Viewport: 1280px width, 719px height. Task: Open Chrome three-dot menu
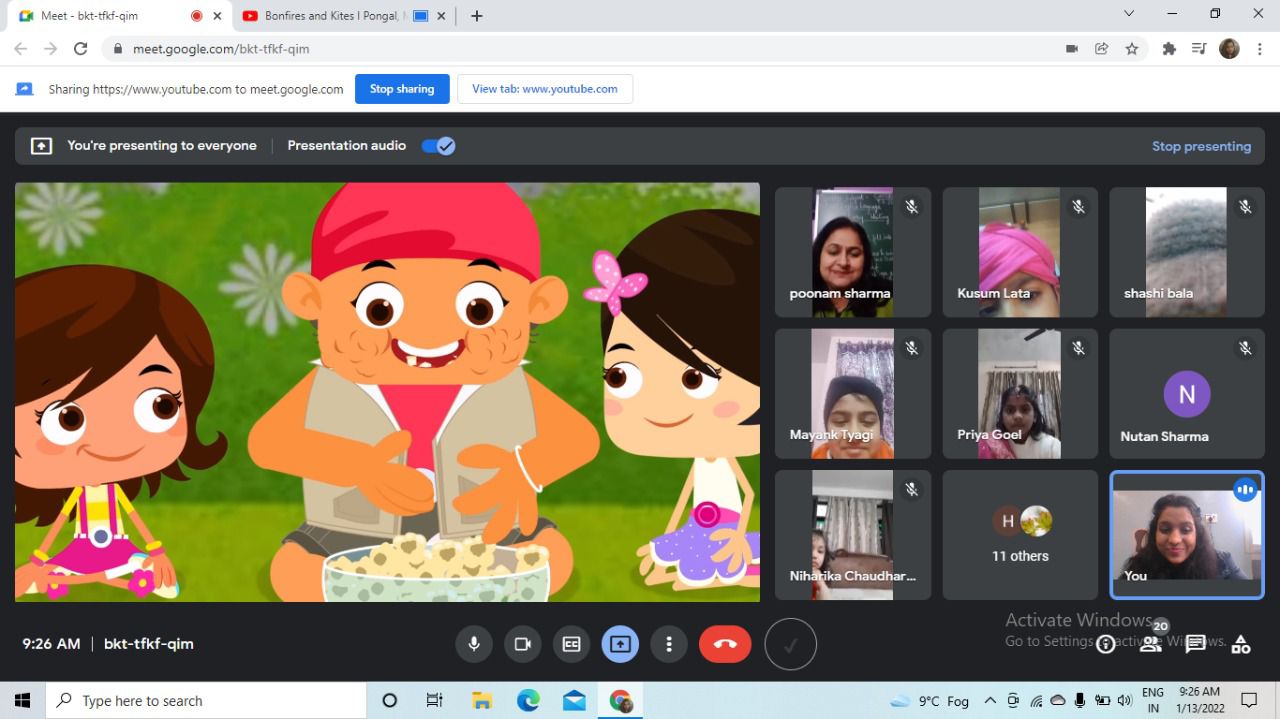1258,48
